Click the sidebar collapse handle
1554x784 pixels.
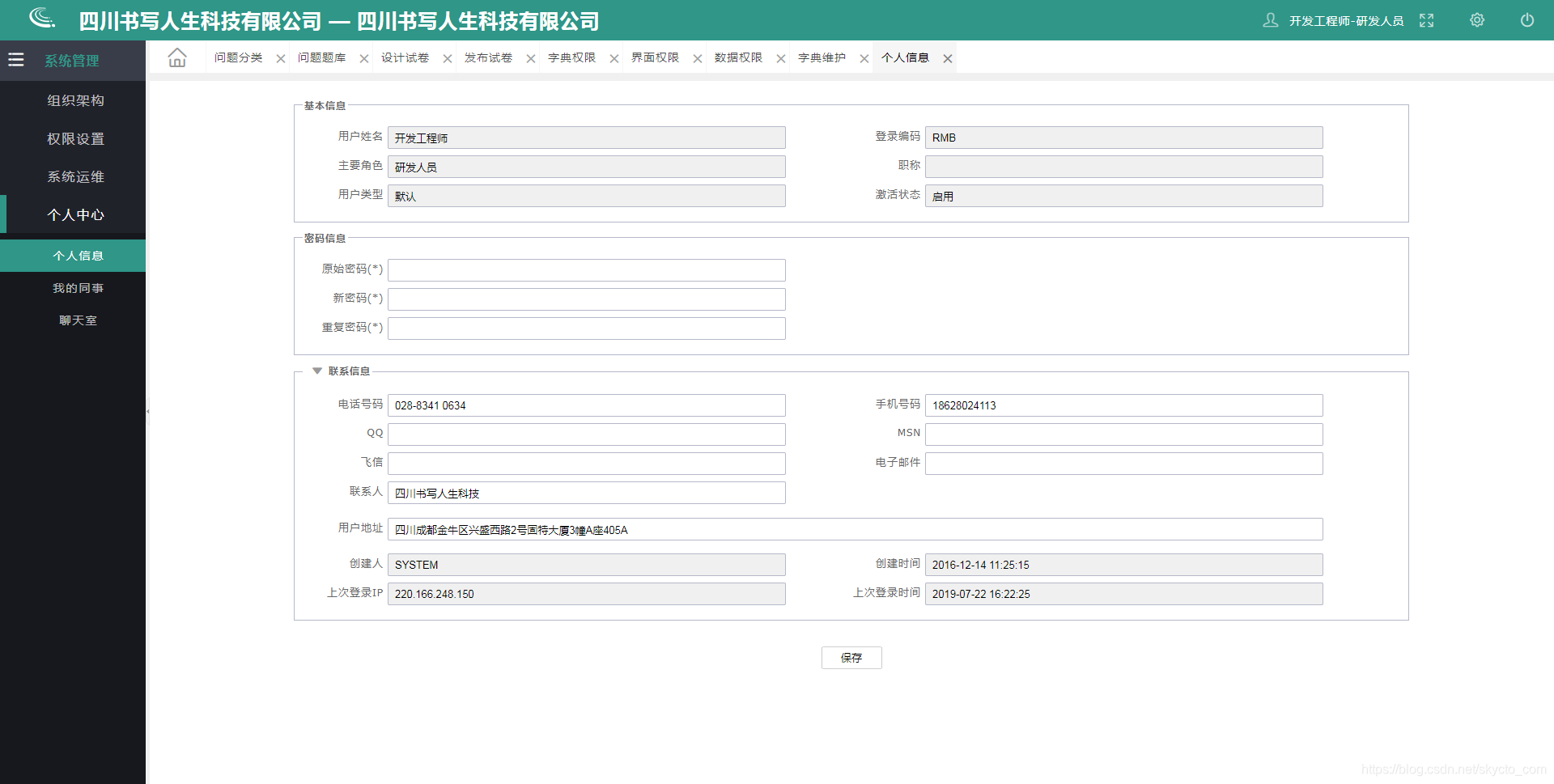tap(147, 411)
